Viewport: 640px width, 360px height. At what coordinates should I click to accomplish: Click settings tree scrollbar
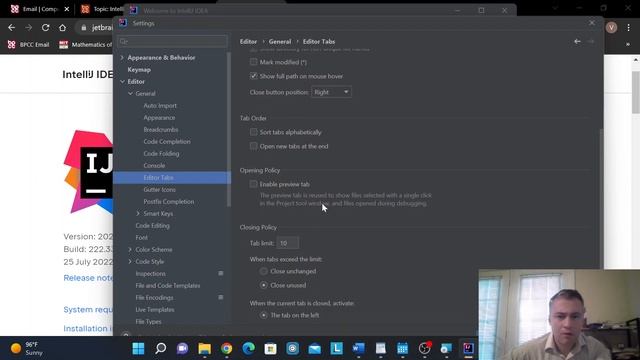(229, 130)
